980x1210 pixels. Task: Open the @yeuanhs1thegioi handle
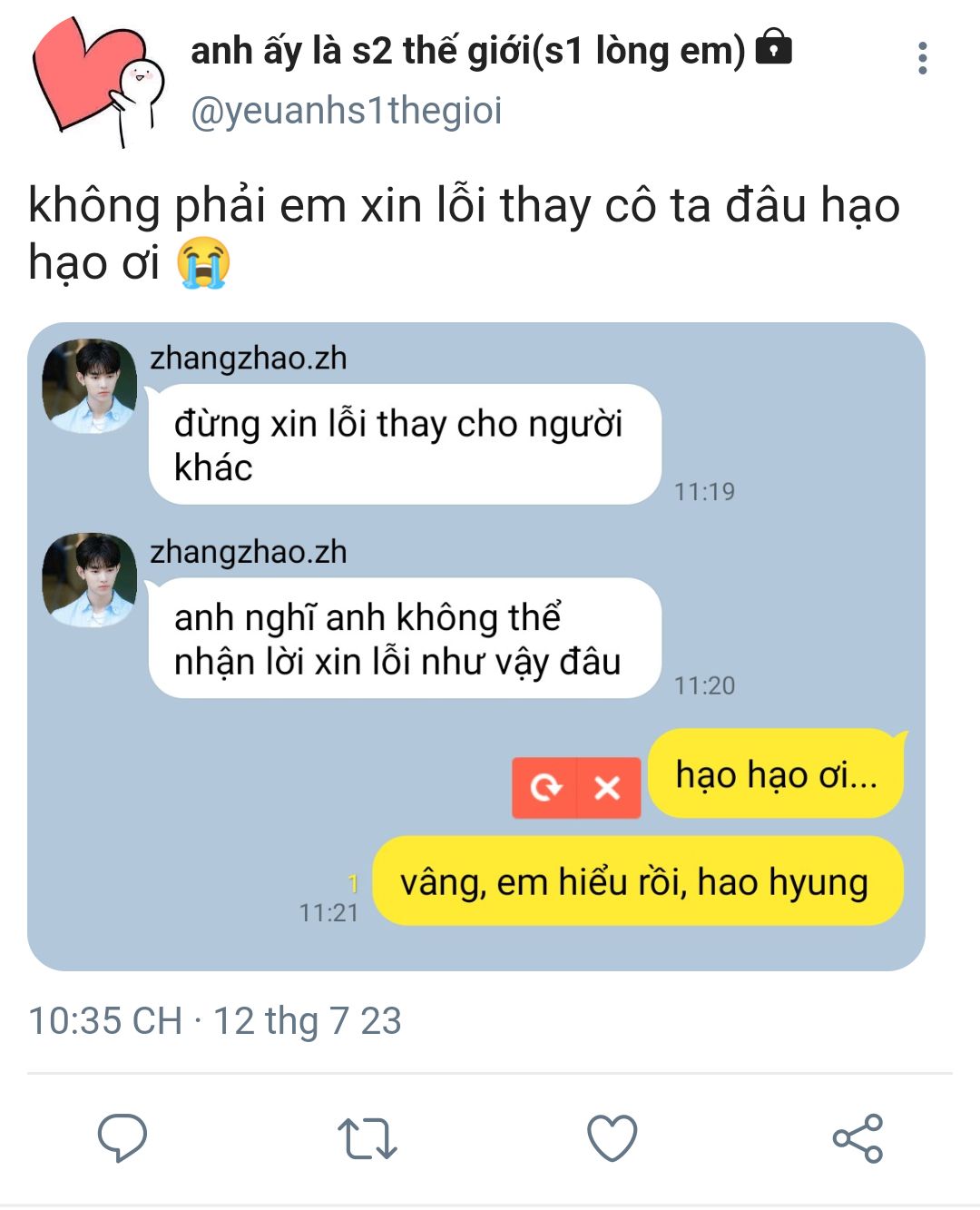[x=346, y=111]
